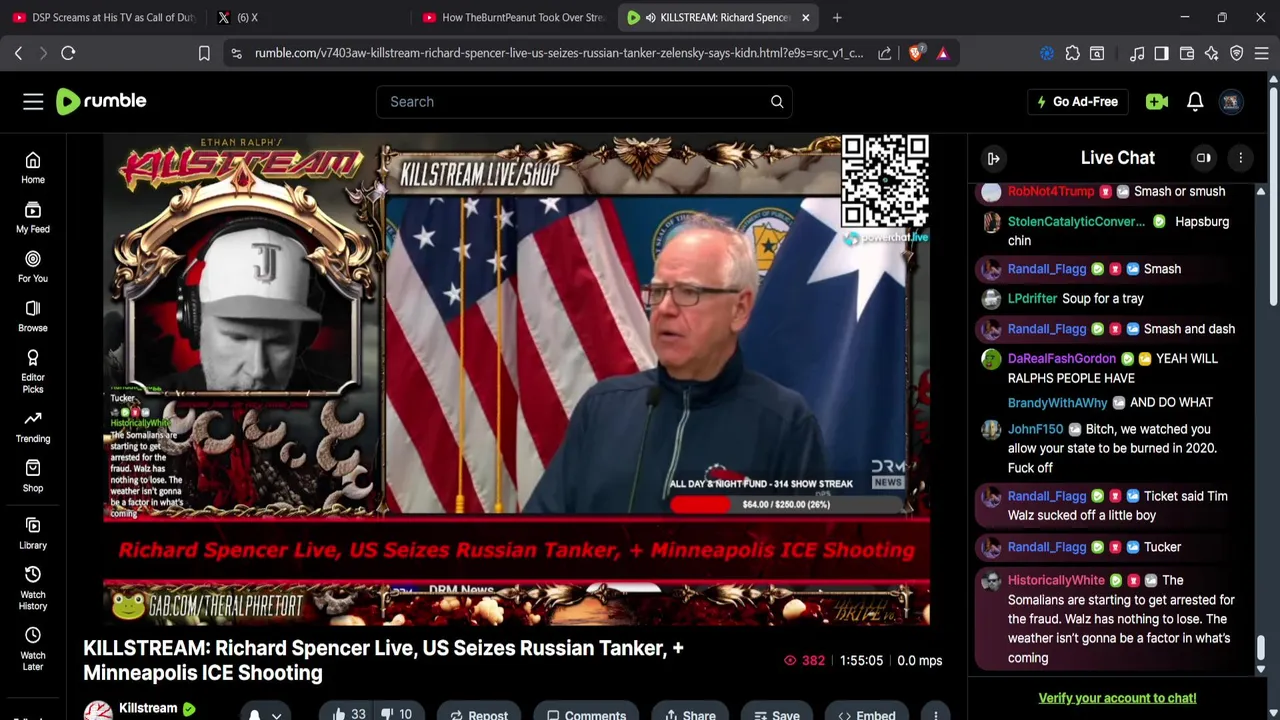Click Go Ad-Free button
Viewport: 1280px width, 720px height.
click(1076, 101)
